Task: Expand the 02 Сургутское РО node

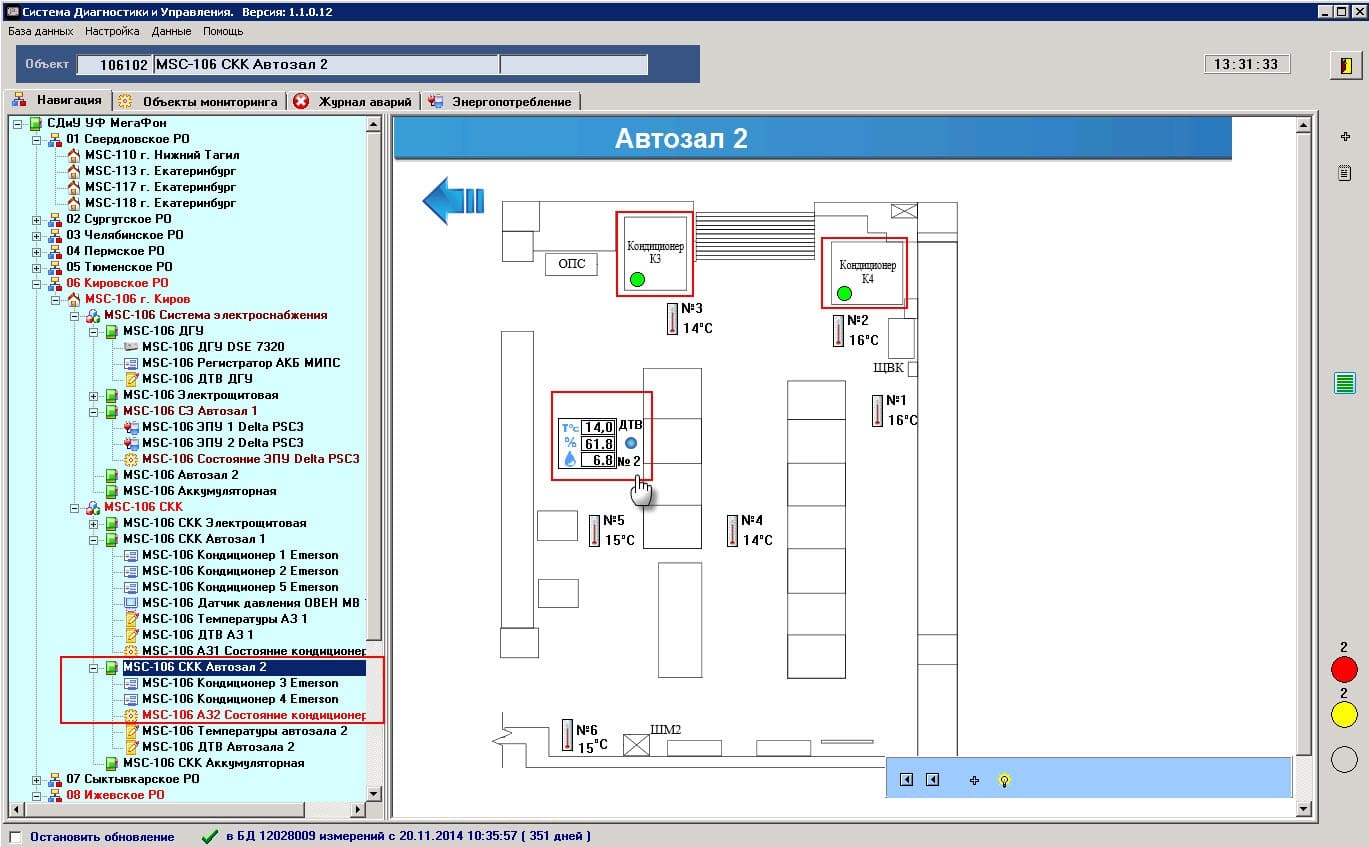Action: tap(37, 219)
